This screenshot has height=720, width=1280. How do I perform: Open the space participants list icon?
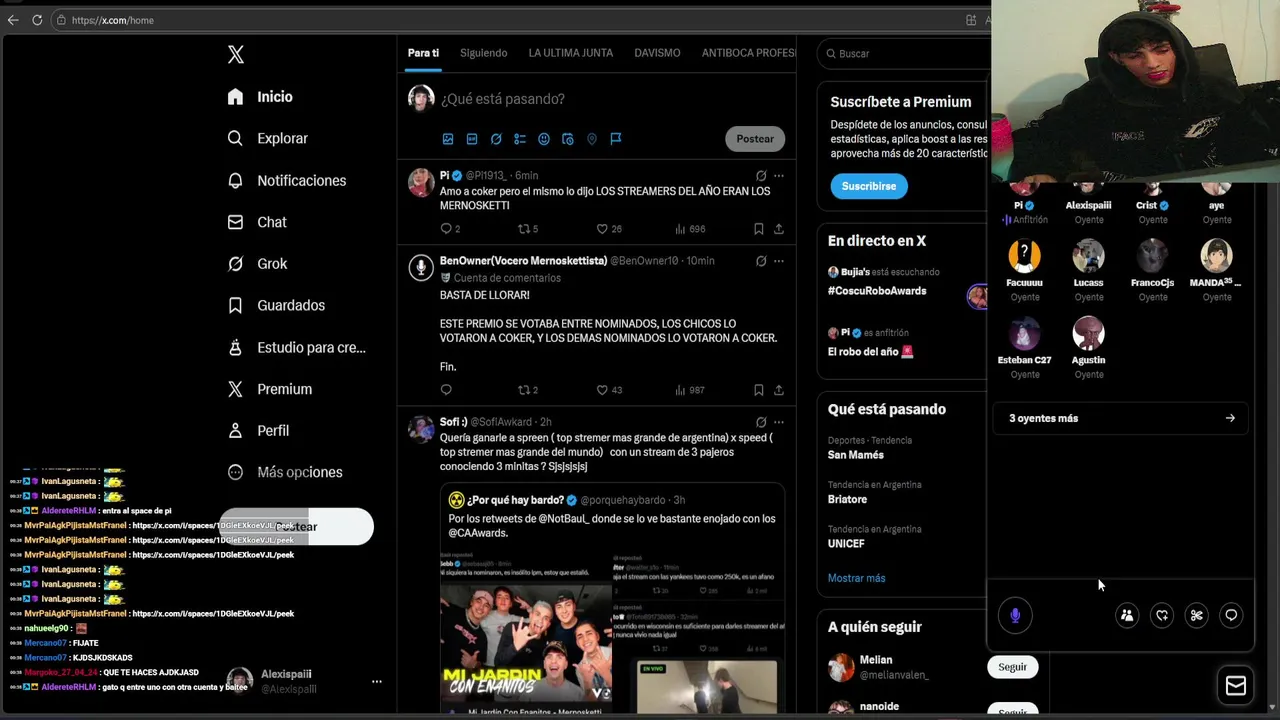pyautogui.click(x=1127, y=616)
